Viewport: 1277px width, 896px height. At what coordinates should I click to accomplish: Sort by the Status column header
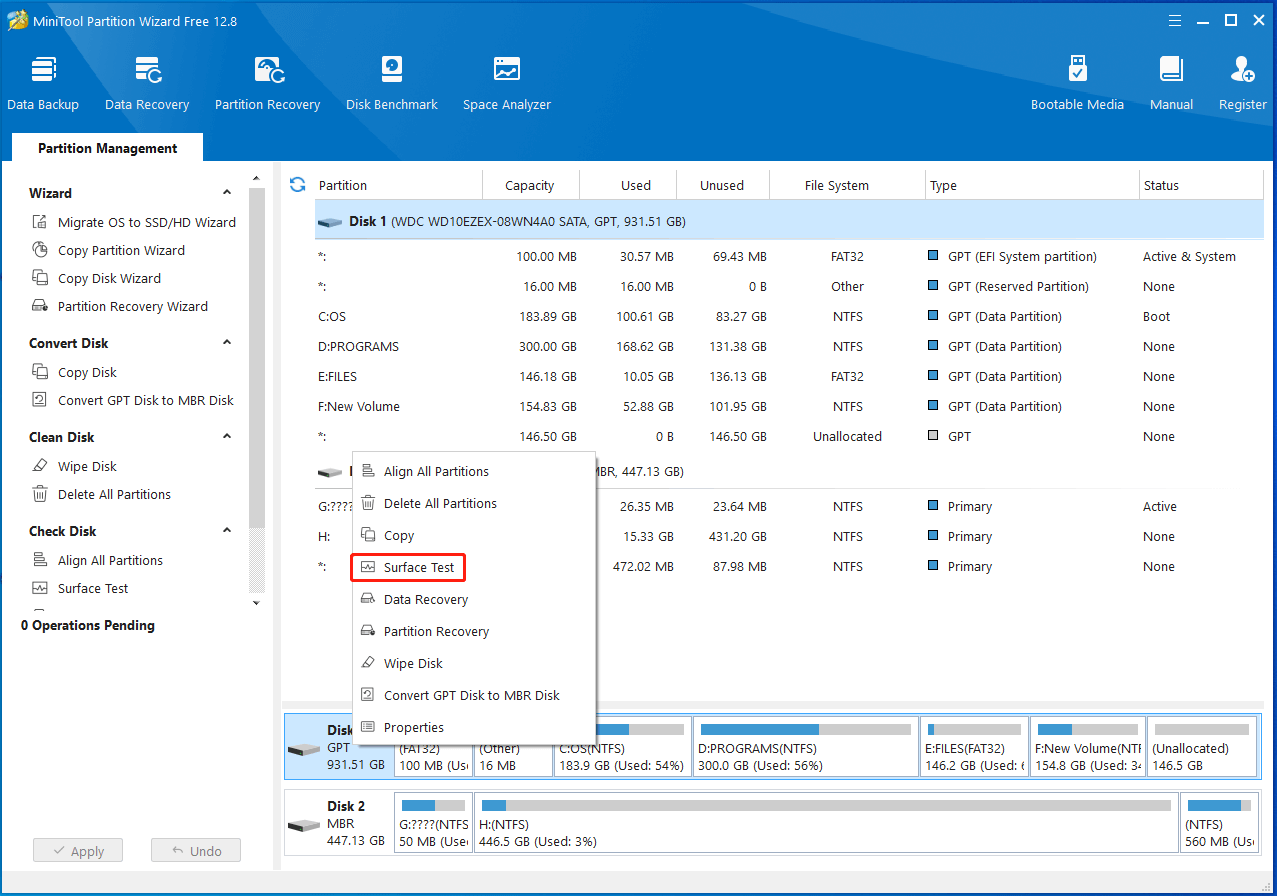[1201, 185]
